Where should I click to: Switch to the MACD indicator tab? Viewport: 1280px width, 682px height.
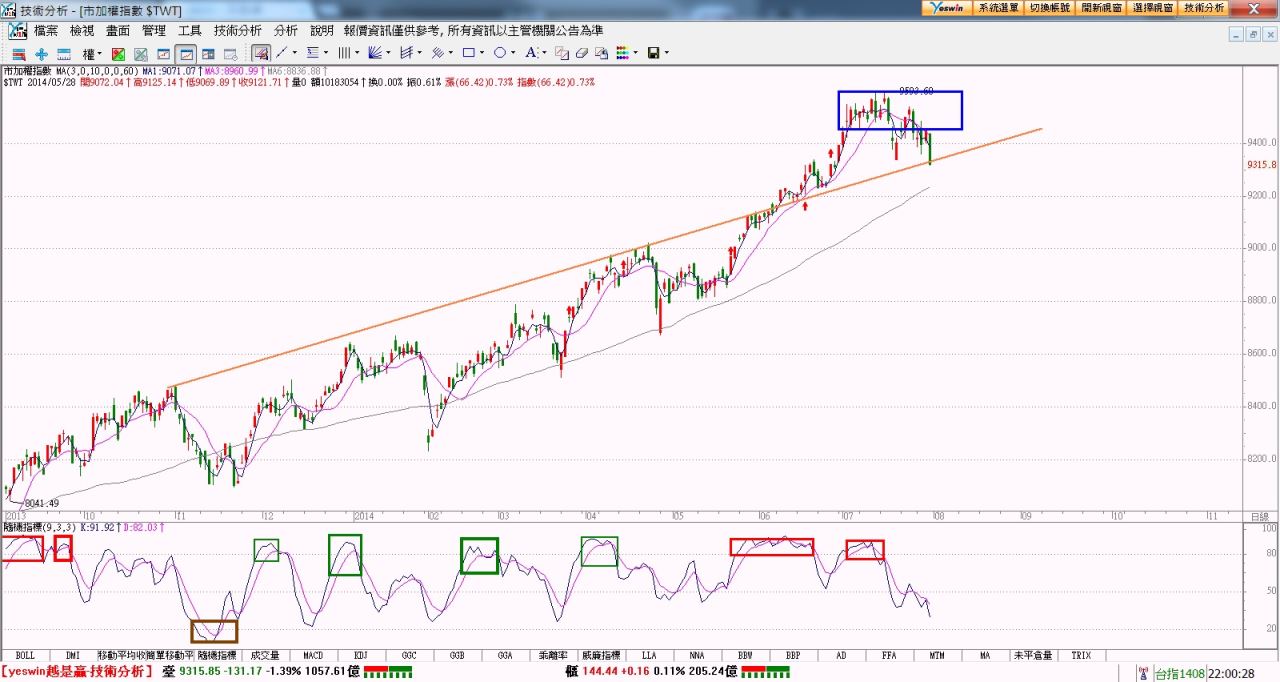click(313, 655)
